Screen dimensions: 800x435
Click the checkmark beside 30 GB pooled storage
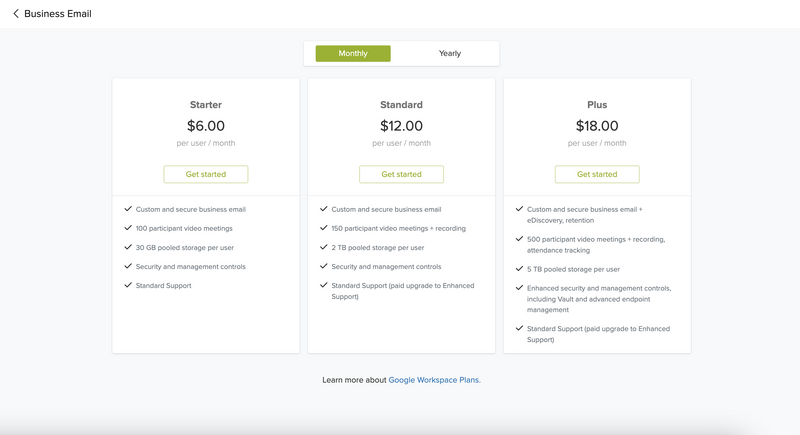pos(128,247)
